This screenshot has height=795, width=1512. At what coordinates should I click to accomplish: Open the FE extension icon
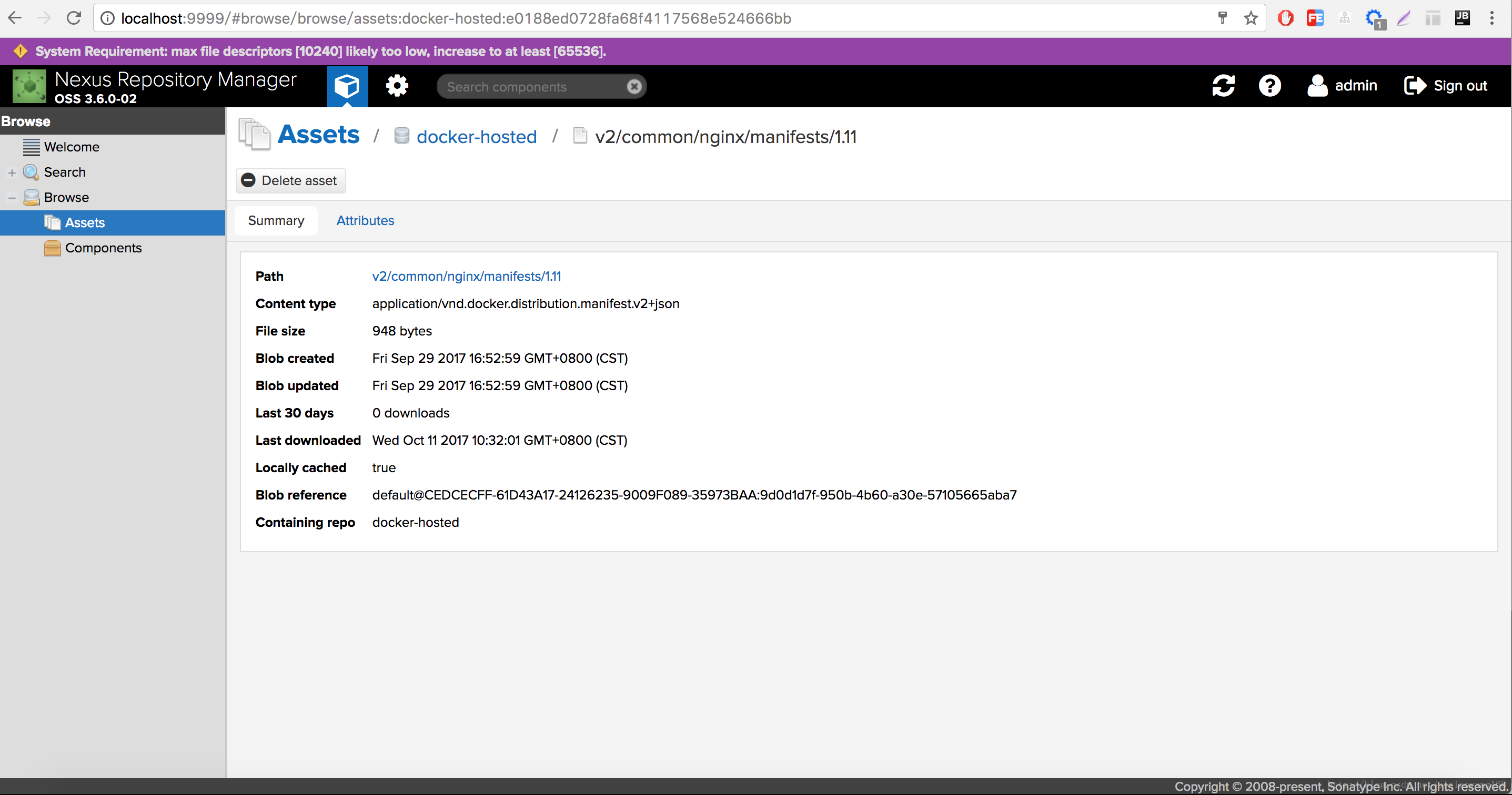pyautogui.click(x=1315, y=18)
